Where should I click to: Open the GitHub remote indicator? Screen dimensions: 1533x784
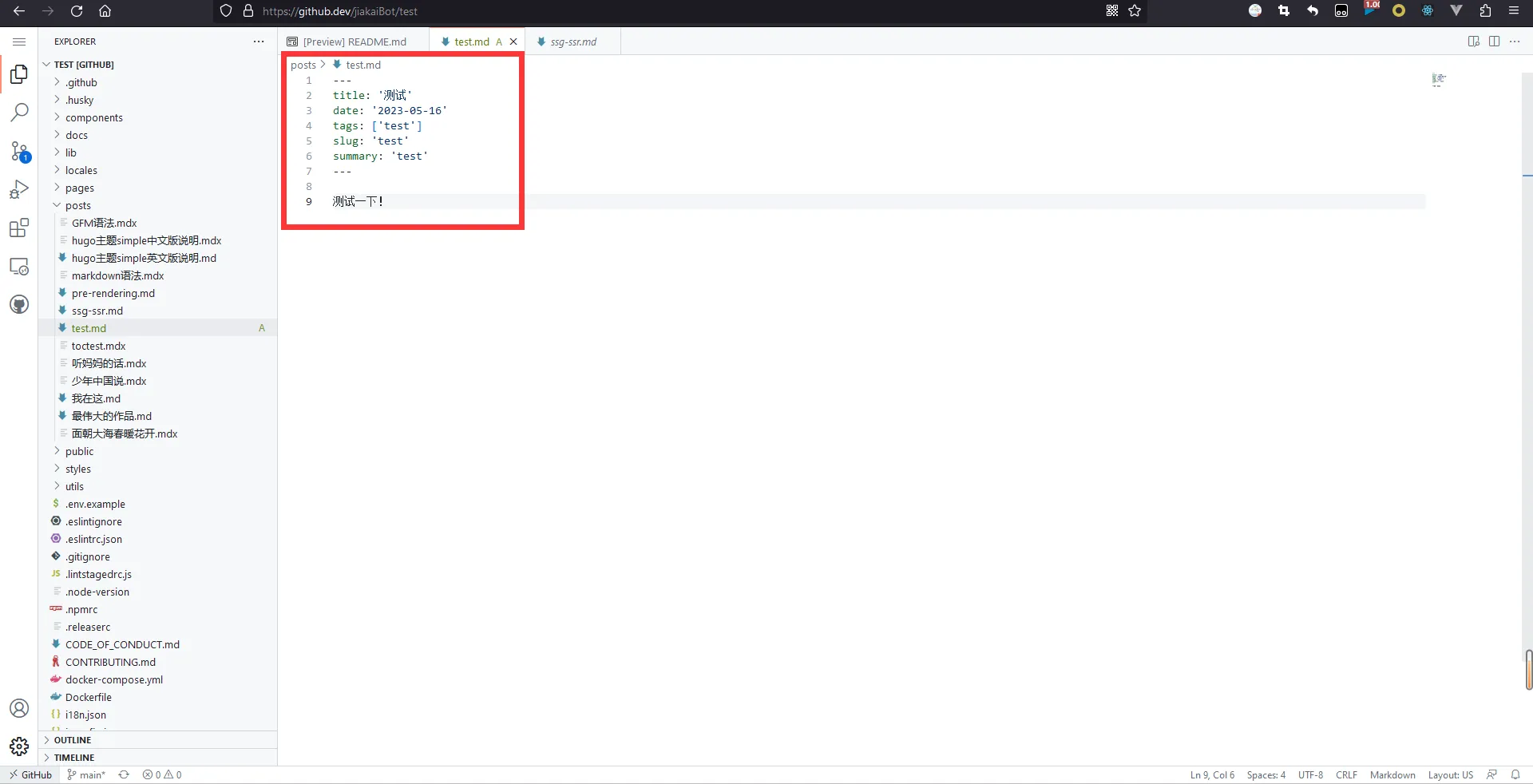pyautogui.click(x=30, y=774)
